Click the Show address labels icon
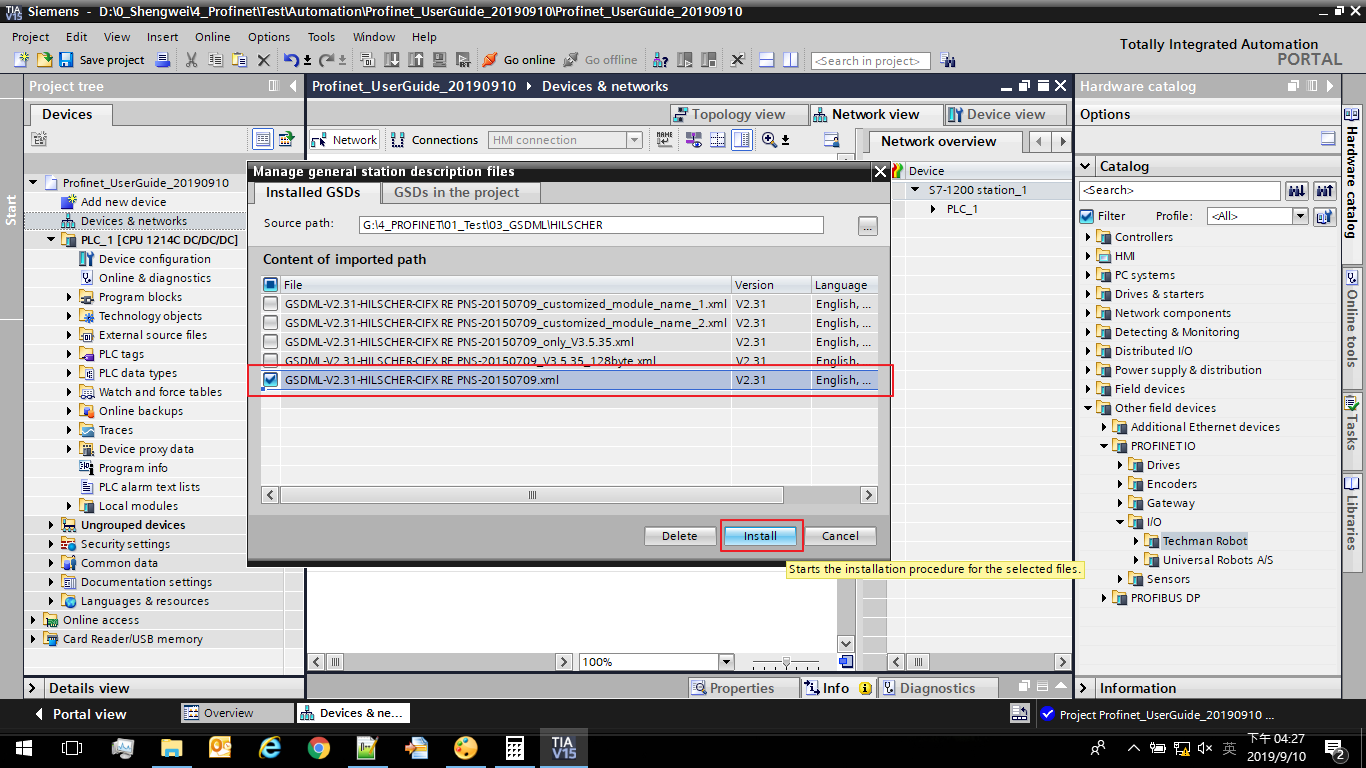The image size is (1366, 768). point(692,140)
